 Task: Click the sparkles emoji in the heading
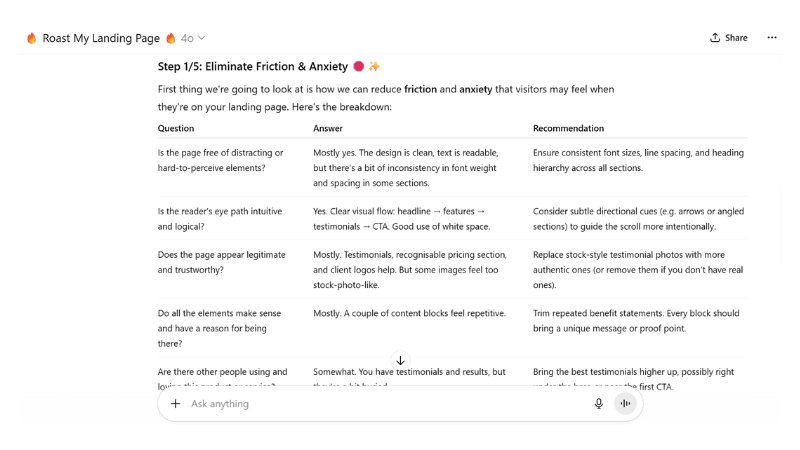pos(374,67)
